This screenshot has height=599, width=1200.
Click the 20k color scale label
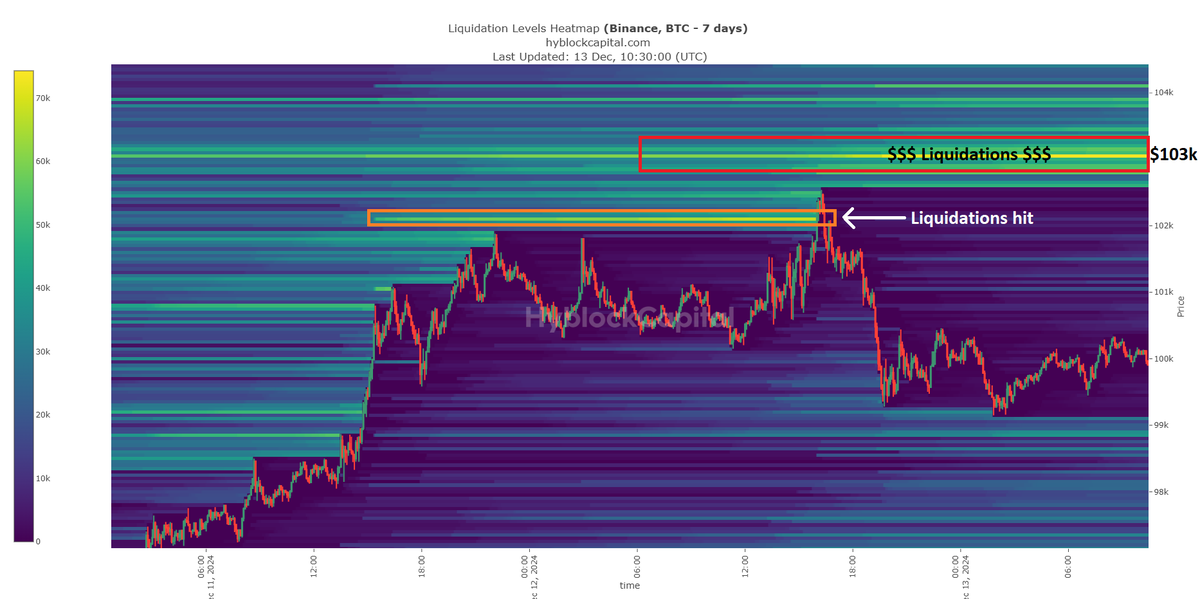pyautogui.click(x=44, y=415)
